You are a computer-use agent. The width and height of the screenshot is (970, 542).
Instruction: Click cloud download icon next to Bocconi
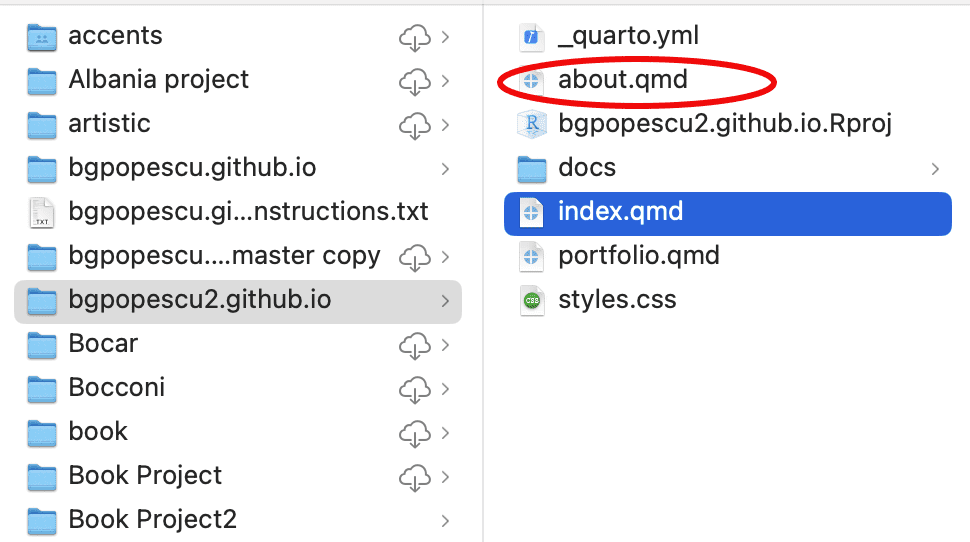414,388
